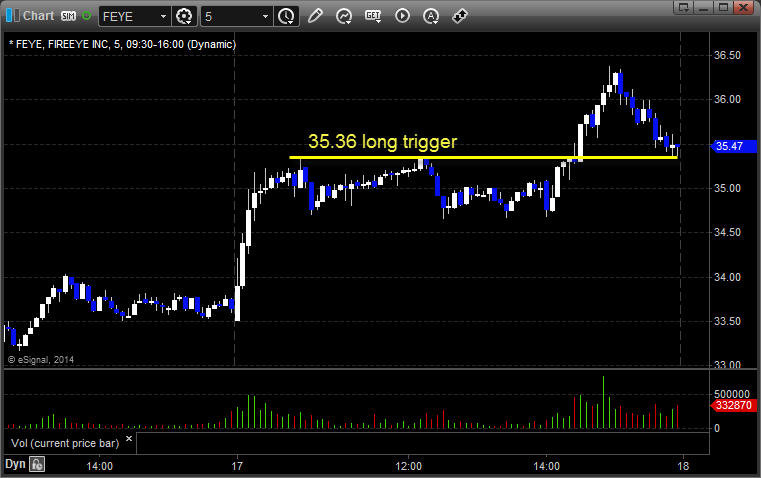Click the 35.00 price axis label
Screen dimensions: 761x478
[727, 188]
